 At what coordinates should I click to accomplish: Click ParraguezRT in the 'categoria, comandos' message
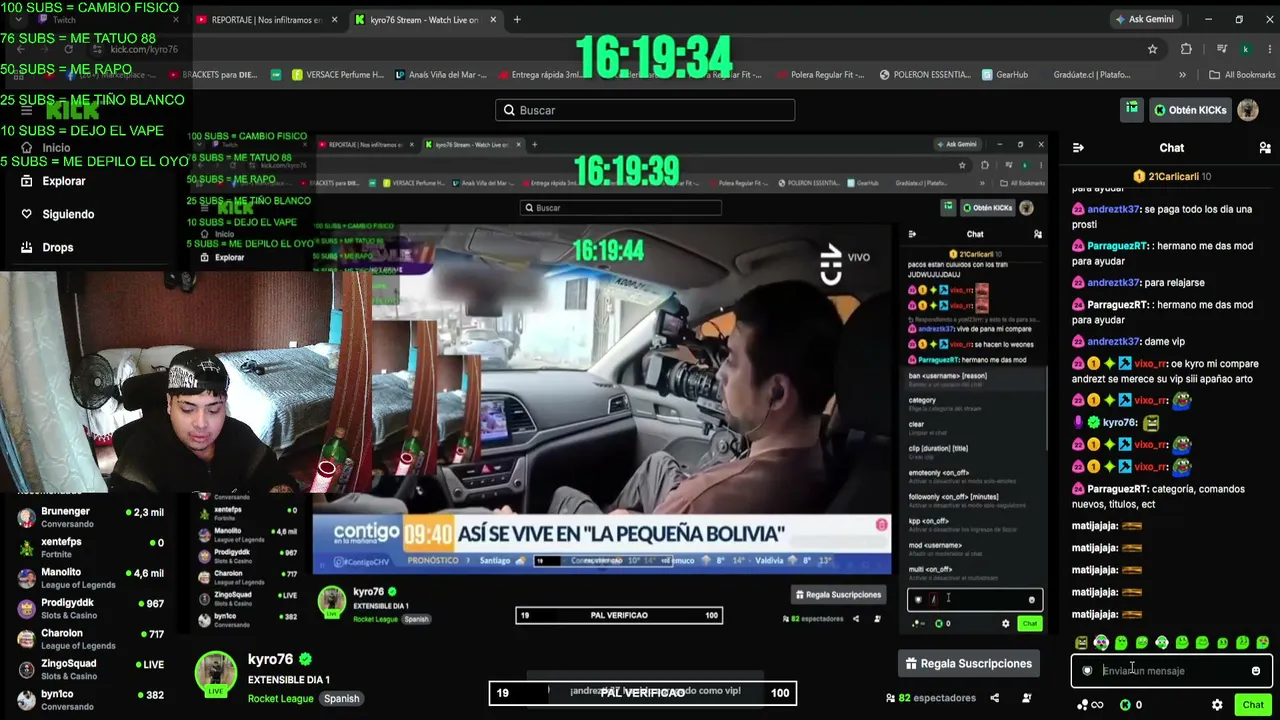(x=1117, y=489)
